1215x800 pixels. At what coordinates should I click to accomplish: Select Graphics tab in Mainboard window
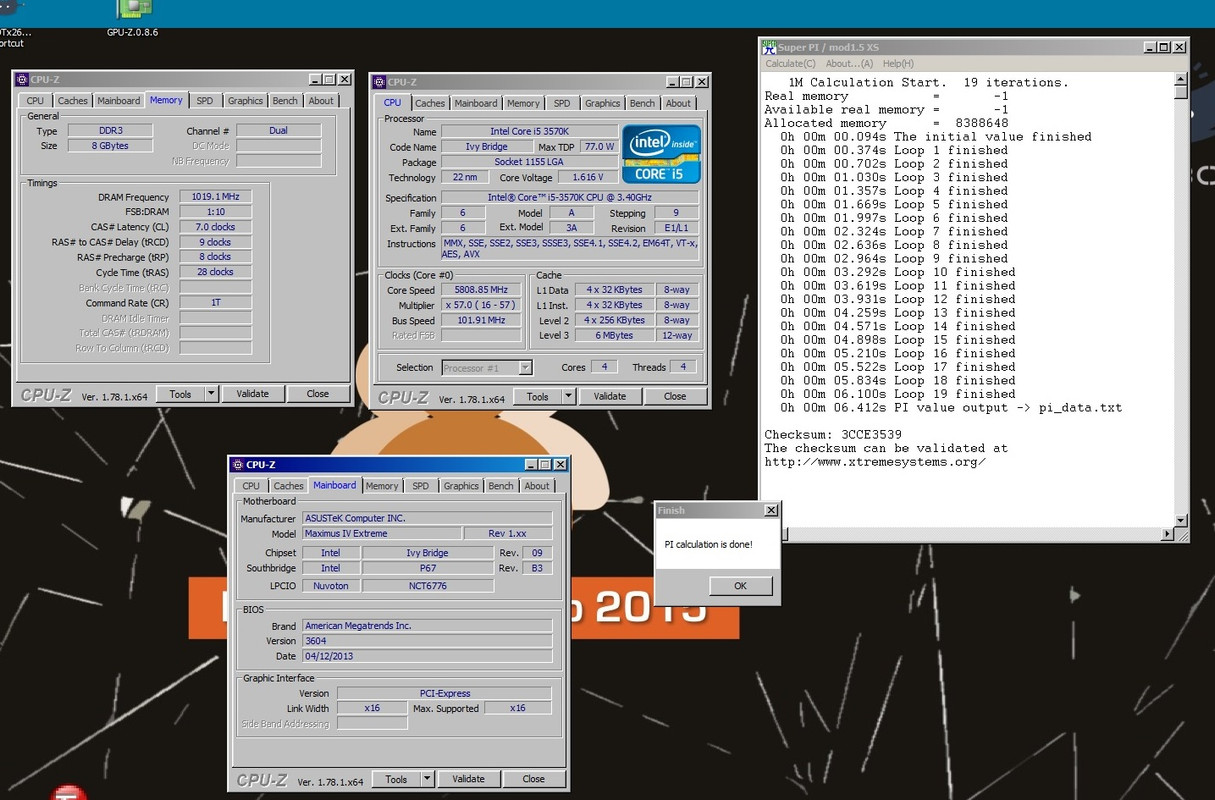click(461, 486)
